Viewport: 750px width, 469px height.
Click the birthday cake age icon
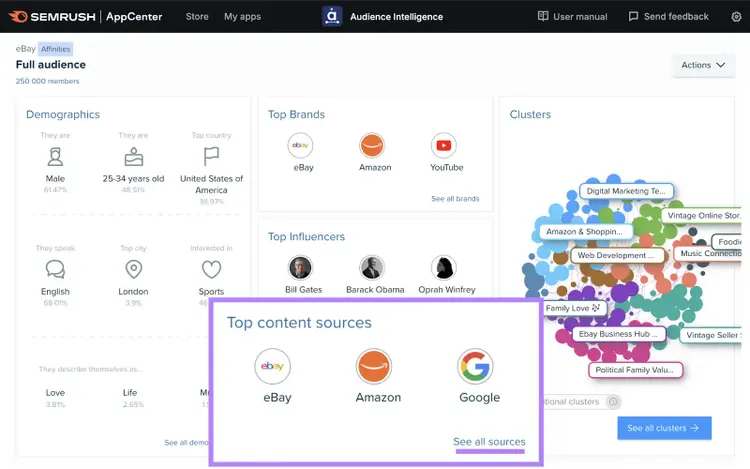pos(133,157)
